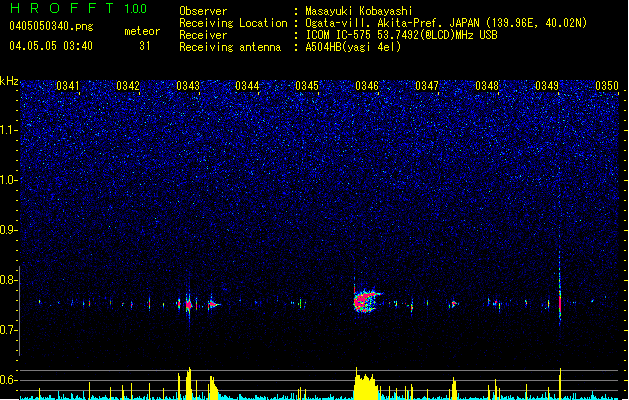629x400 pixels.
Task: Click the 0.6 kHz axis label
Action: click(9, 380)
